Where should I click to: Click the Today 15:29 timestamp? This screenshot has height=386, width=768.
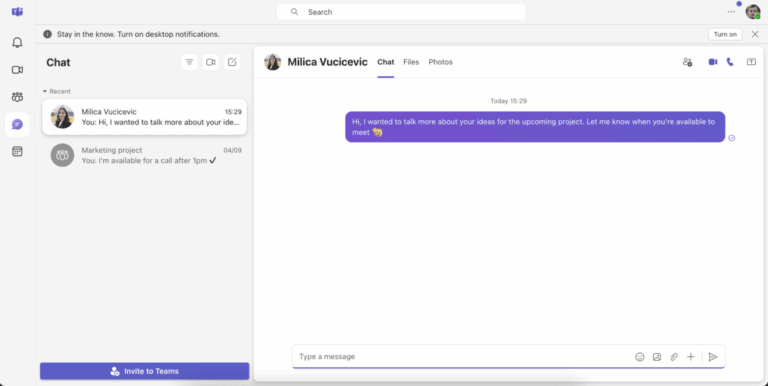pos(508,101)
